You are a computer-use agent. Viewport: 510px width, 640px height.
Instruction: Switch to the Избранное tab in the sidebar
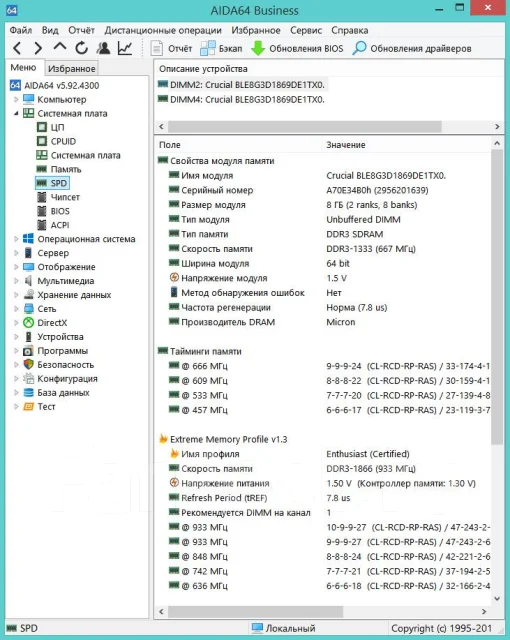71,68
